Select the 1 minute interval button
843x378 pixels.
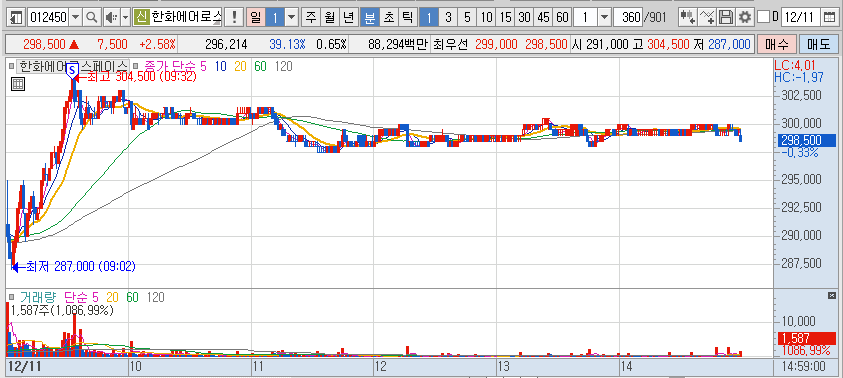[428, 18]
